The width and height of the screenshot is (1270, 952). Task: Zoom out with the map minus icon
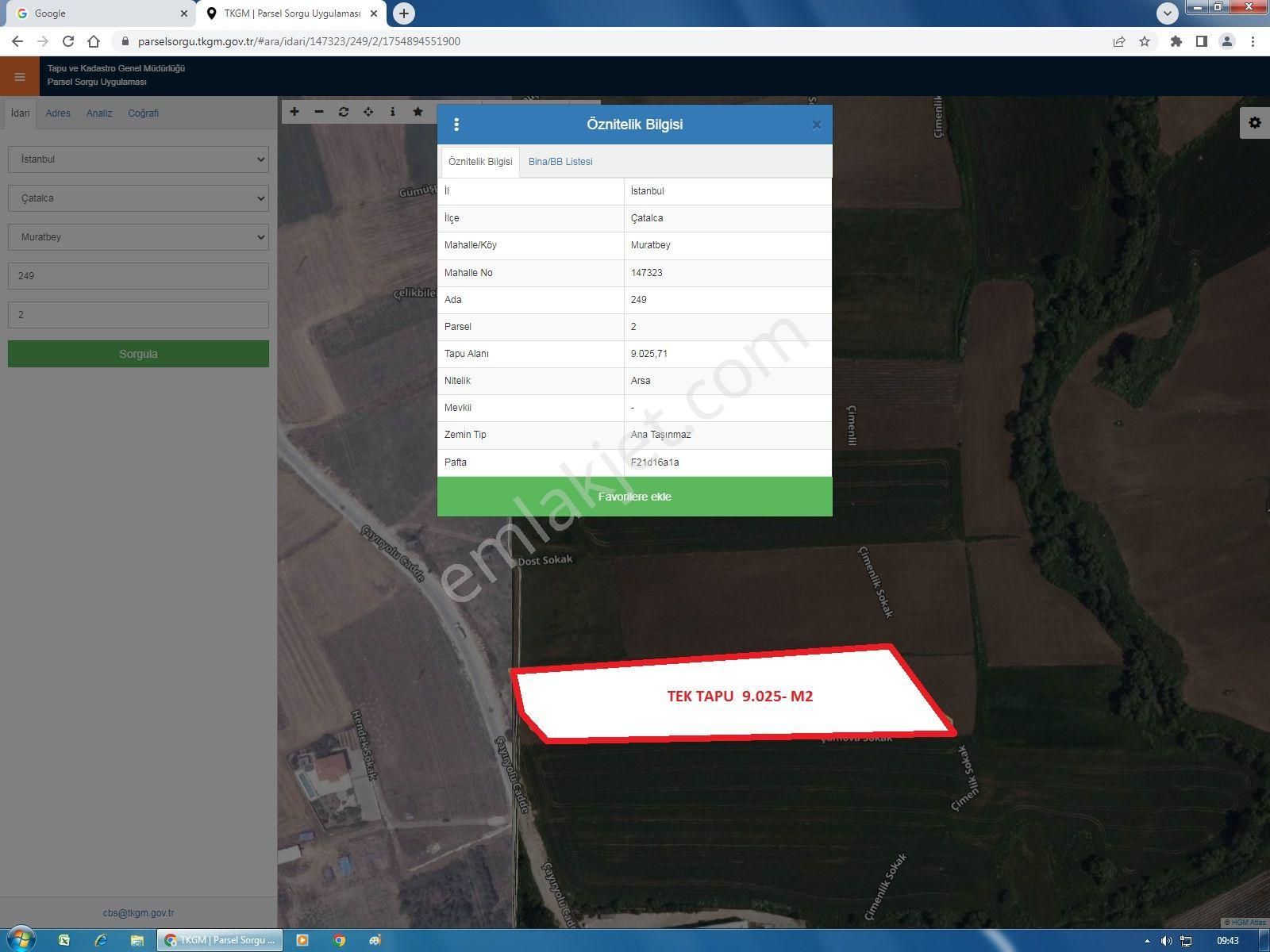pyautogui.click(x=319, y=112)
